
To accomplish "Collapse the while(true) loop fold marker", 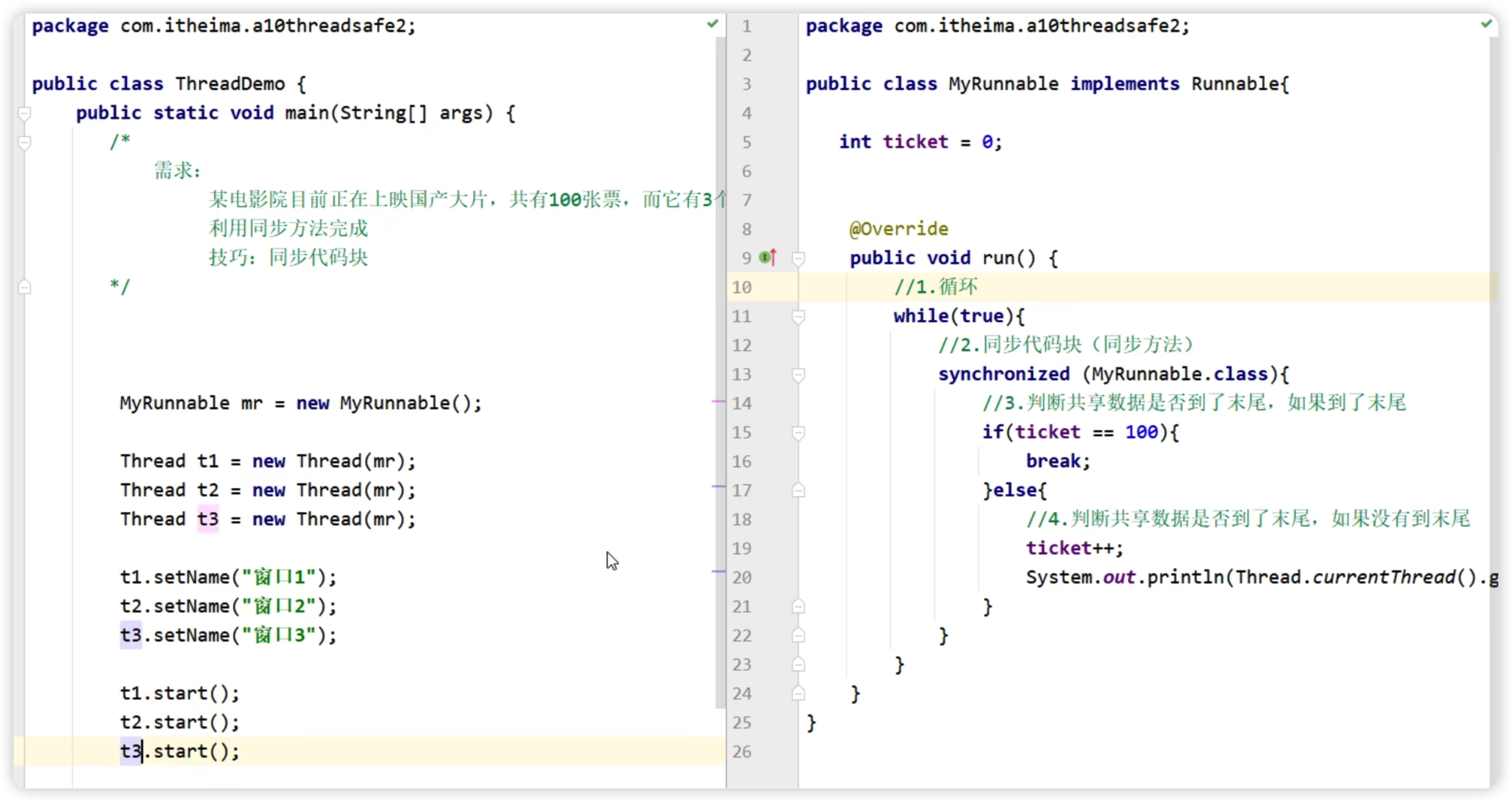I will click(798, 316).
